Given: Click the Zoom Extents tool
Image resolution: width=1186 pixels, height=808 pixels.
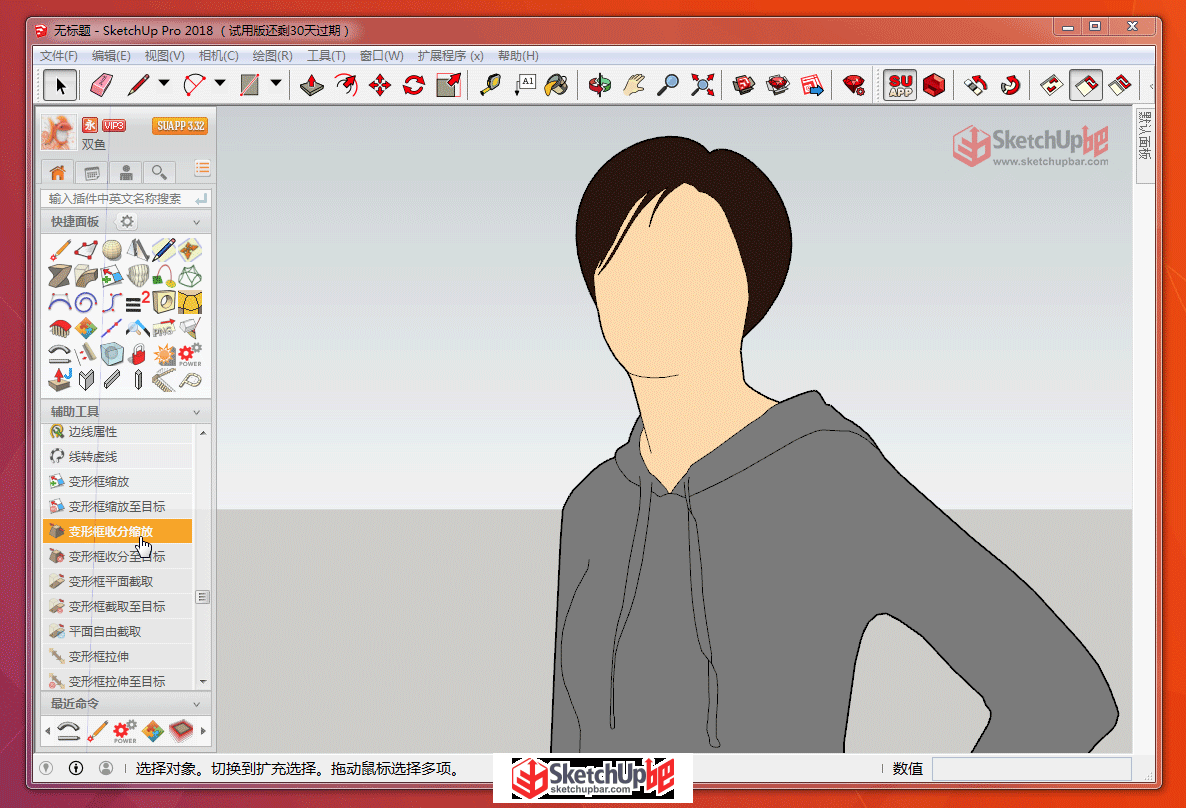Looking at the screenshot, I should (702, 85).
